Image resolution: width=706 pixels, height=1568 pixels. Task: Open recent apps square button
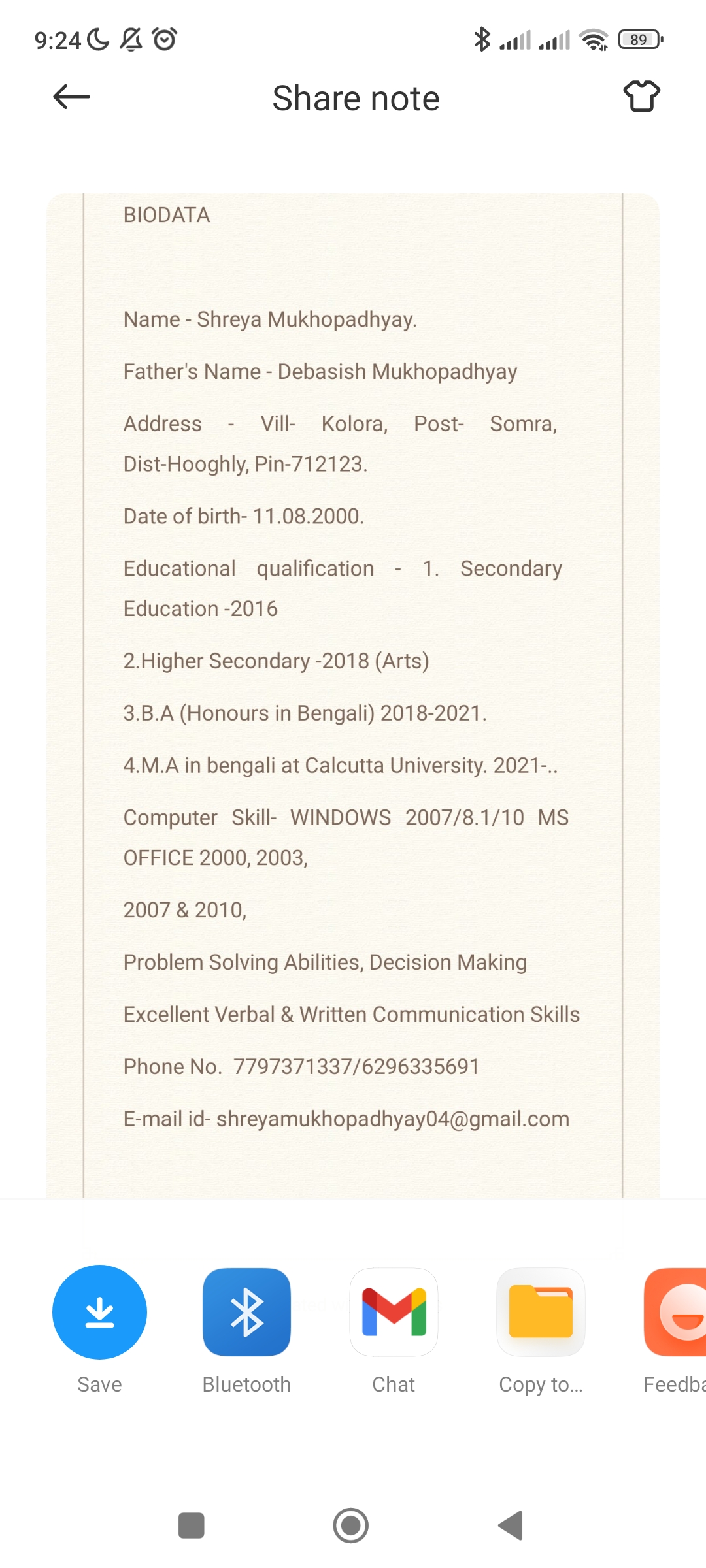point(191,1526)
